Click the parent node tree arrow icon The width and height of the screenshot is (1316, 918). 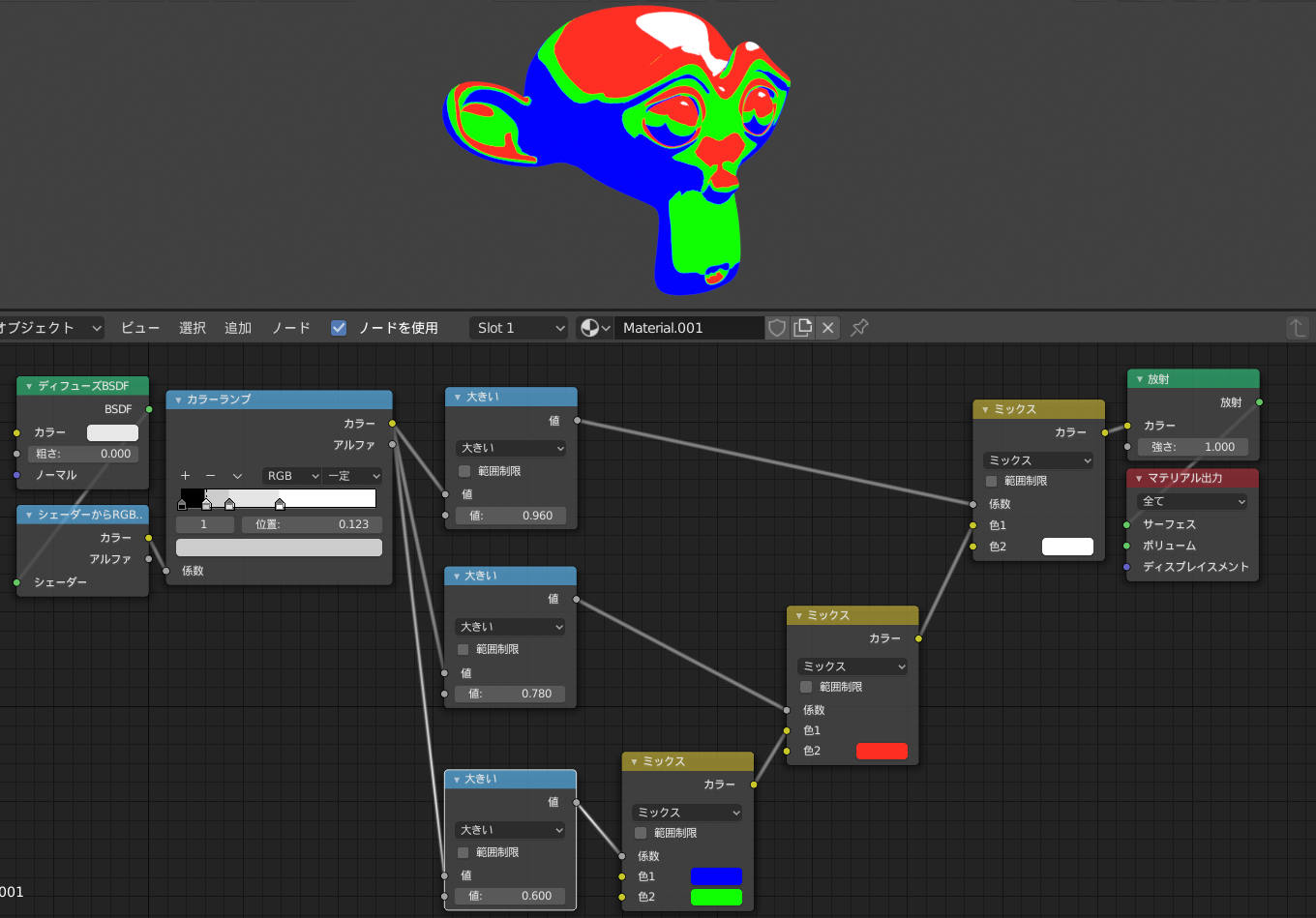1297,328
